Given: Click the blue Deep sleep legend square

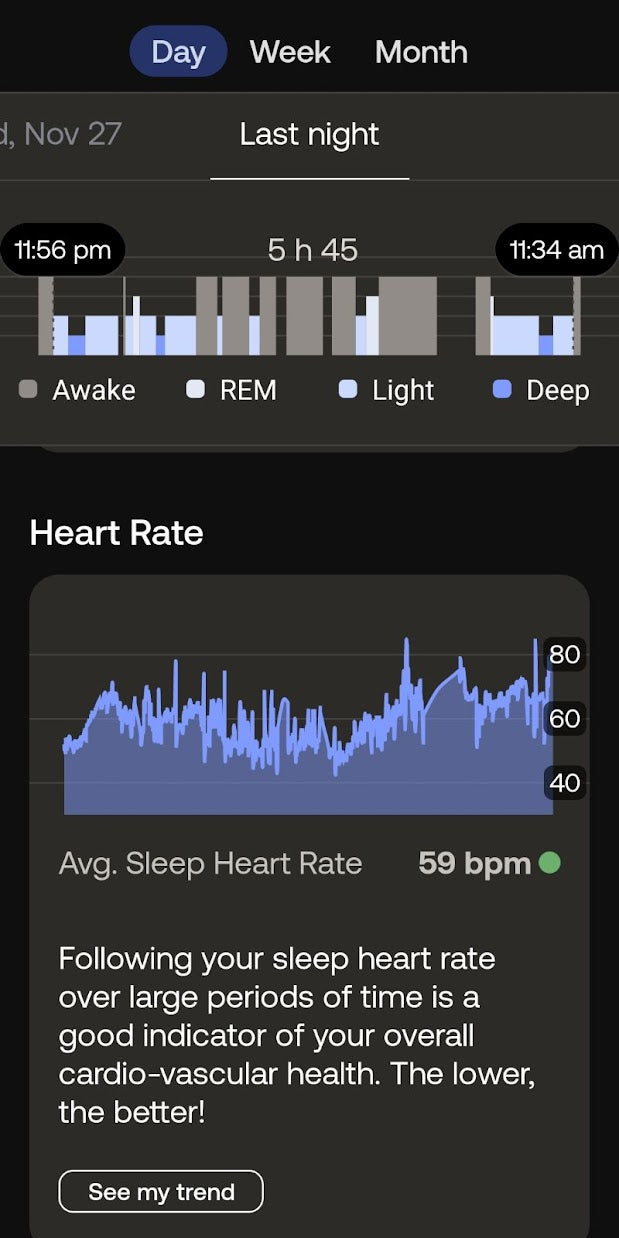Looking at the screenshot, I should coord(502,390).
